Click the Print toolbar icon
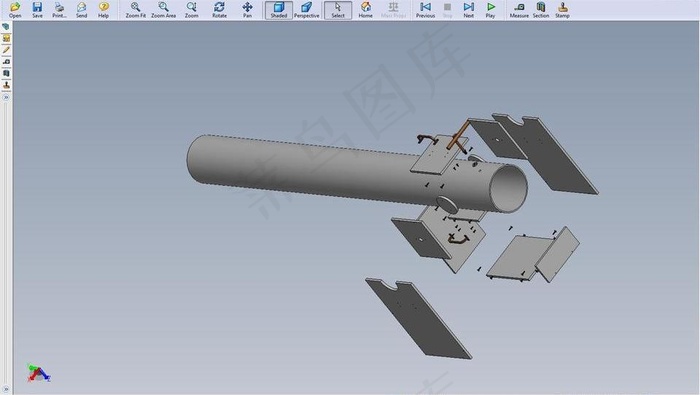700x395 pixels. coord(59,9)
